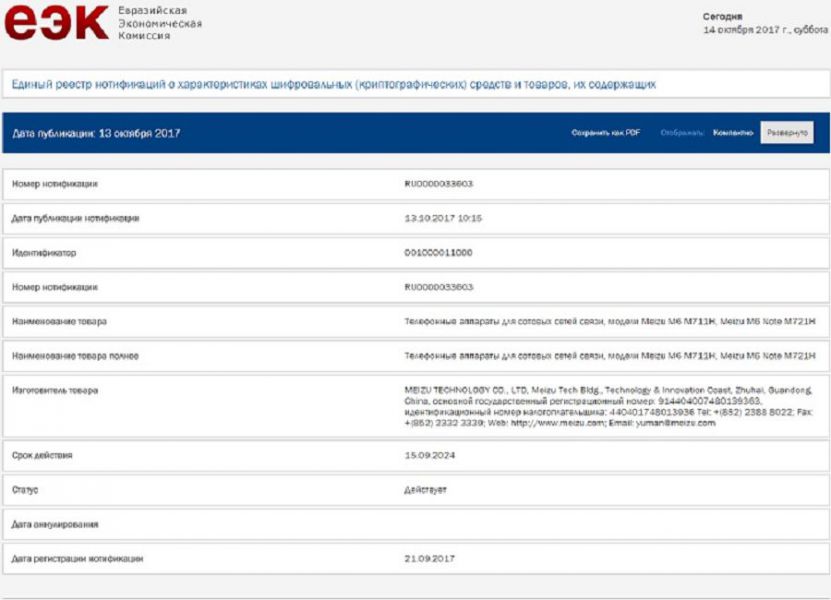Image resolution: width=831 pixels, height=600 pixels.
Task: Select publication date value 13.10.2017 10:15
Action: (x=443, y=218)
